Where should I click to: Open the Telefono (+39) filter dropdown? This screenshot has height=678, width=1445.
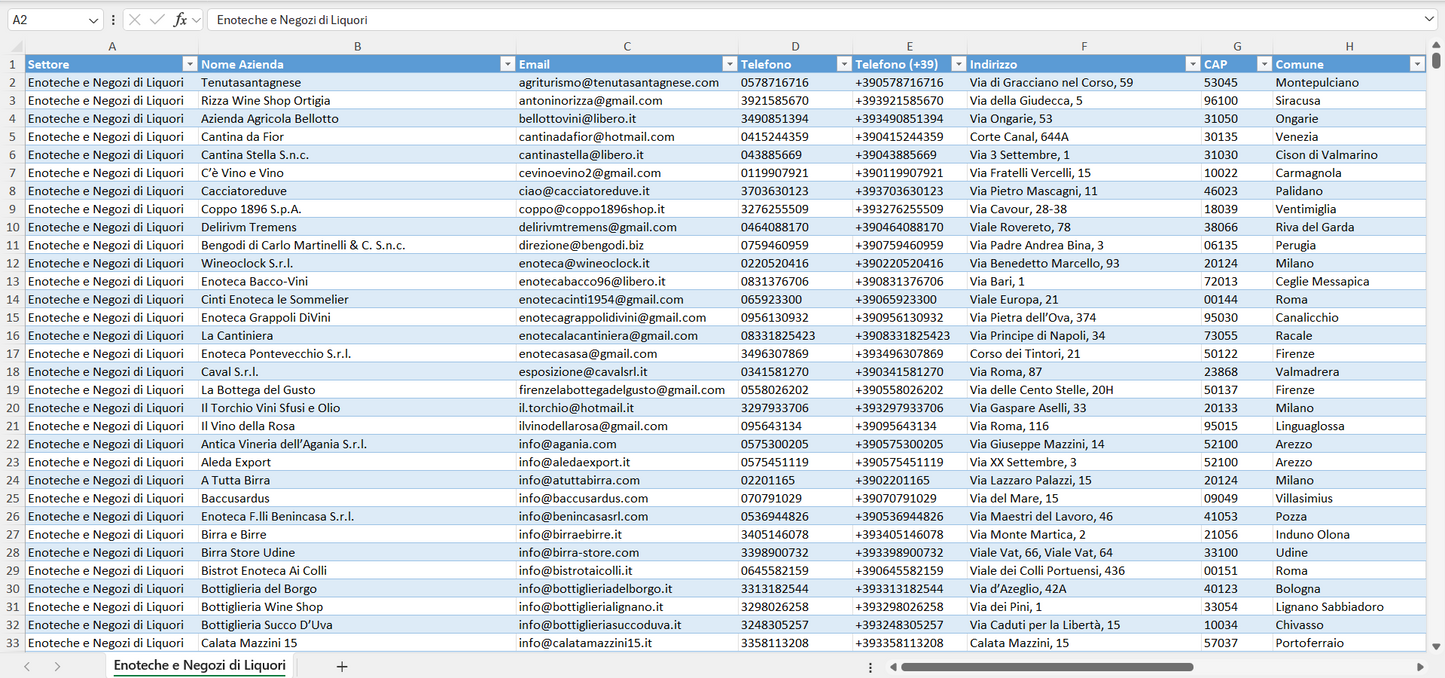[958, 64]
